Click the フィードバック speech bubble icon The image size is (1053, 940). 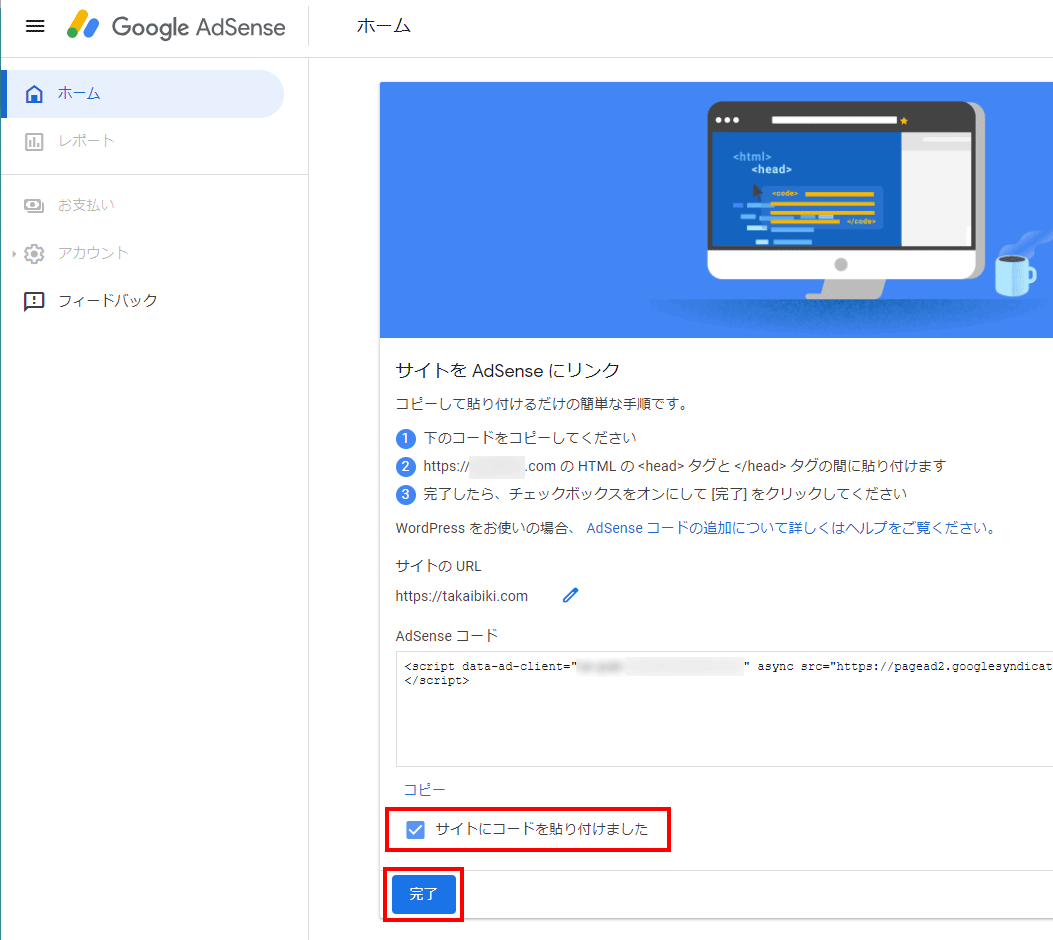click(x=34, y=301)
